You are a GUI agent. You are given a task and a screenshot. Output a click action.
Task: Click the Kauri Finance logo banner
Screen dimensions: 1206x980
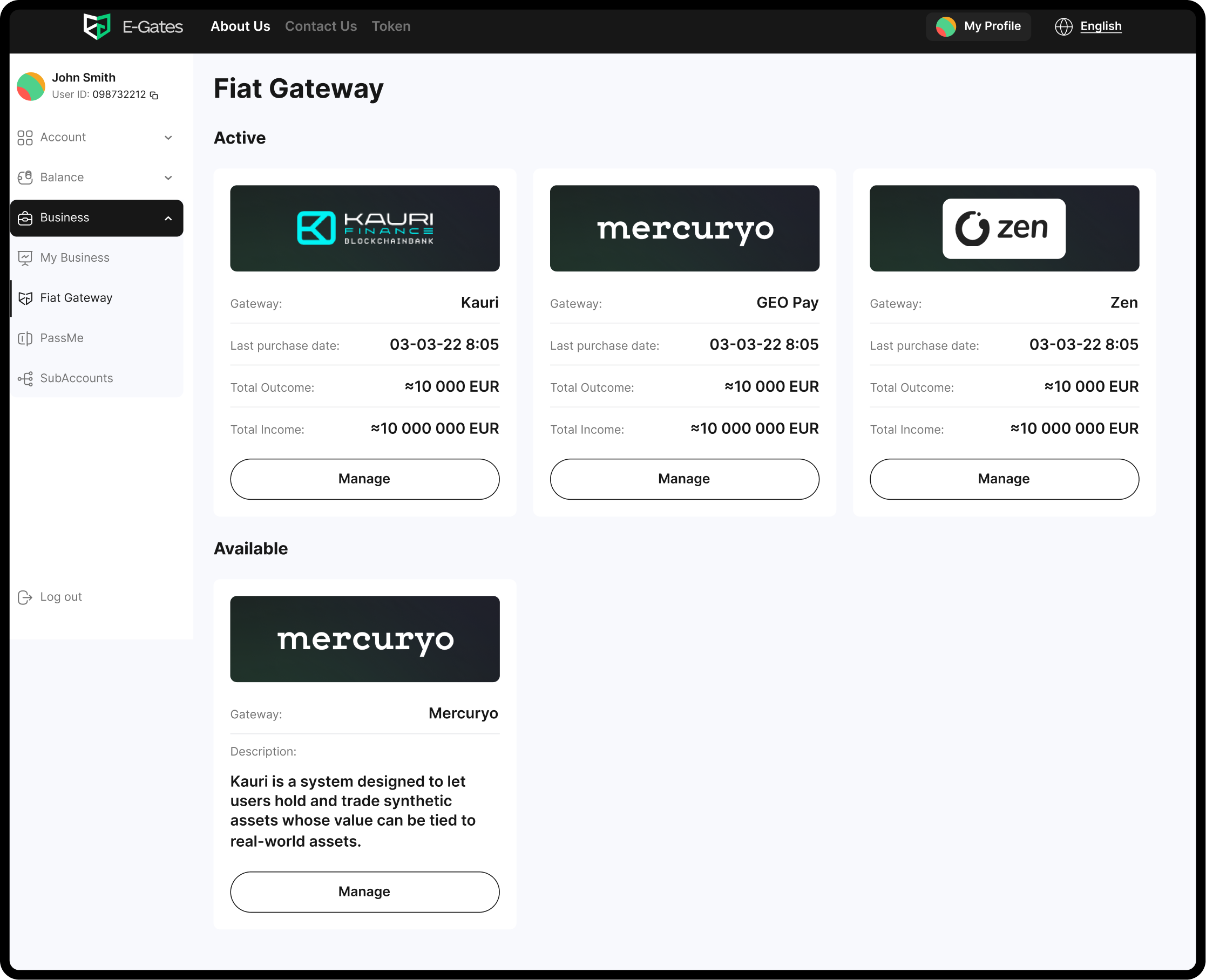[x=365, y=228]
